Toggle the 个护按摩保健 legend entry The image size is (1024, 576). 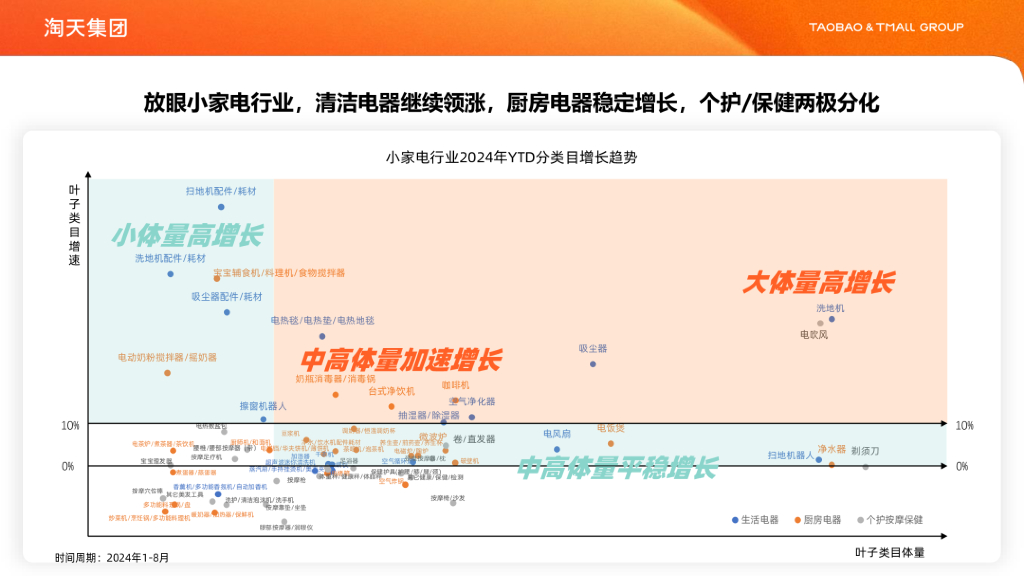pyautogui.click(x=890, y=520)
